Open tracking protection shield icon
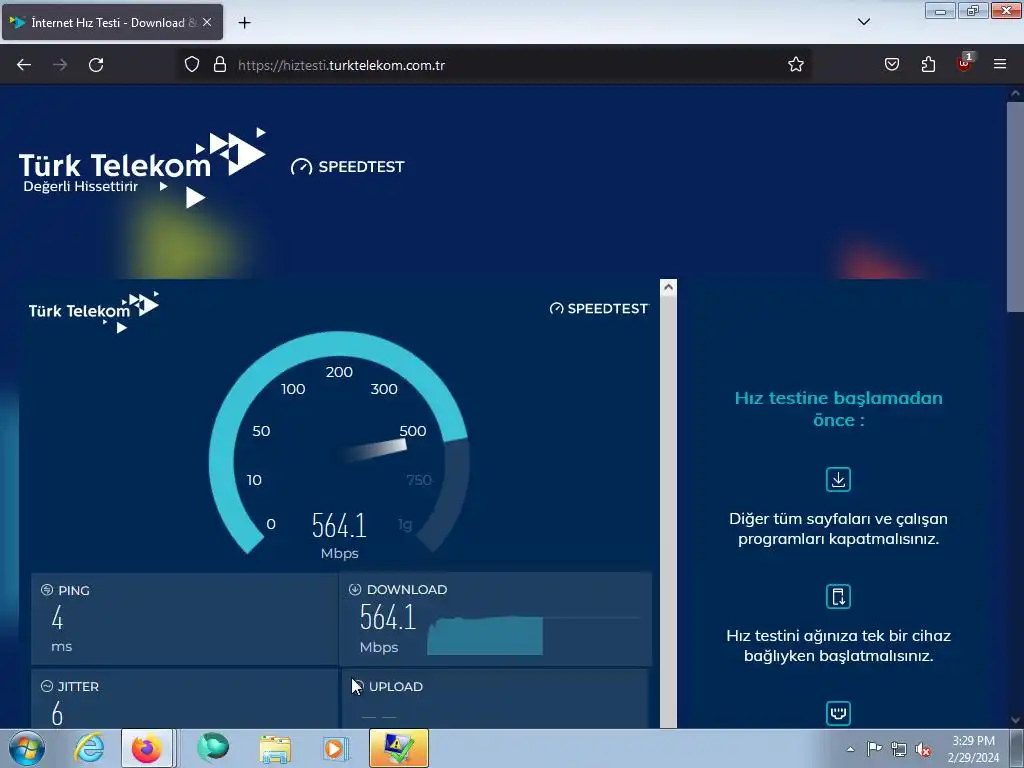Screen dimensions: 1024x768 [x=191, y=65]
